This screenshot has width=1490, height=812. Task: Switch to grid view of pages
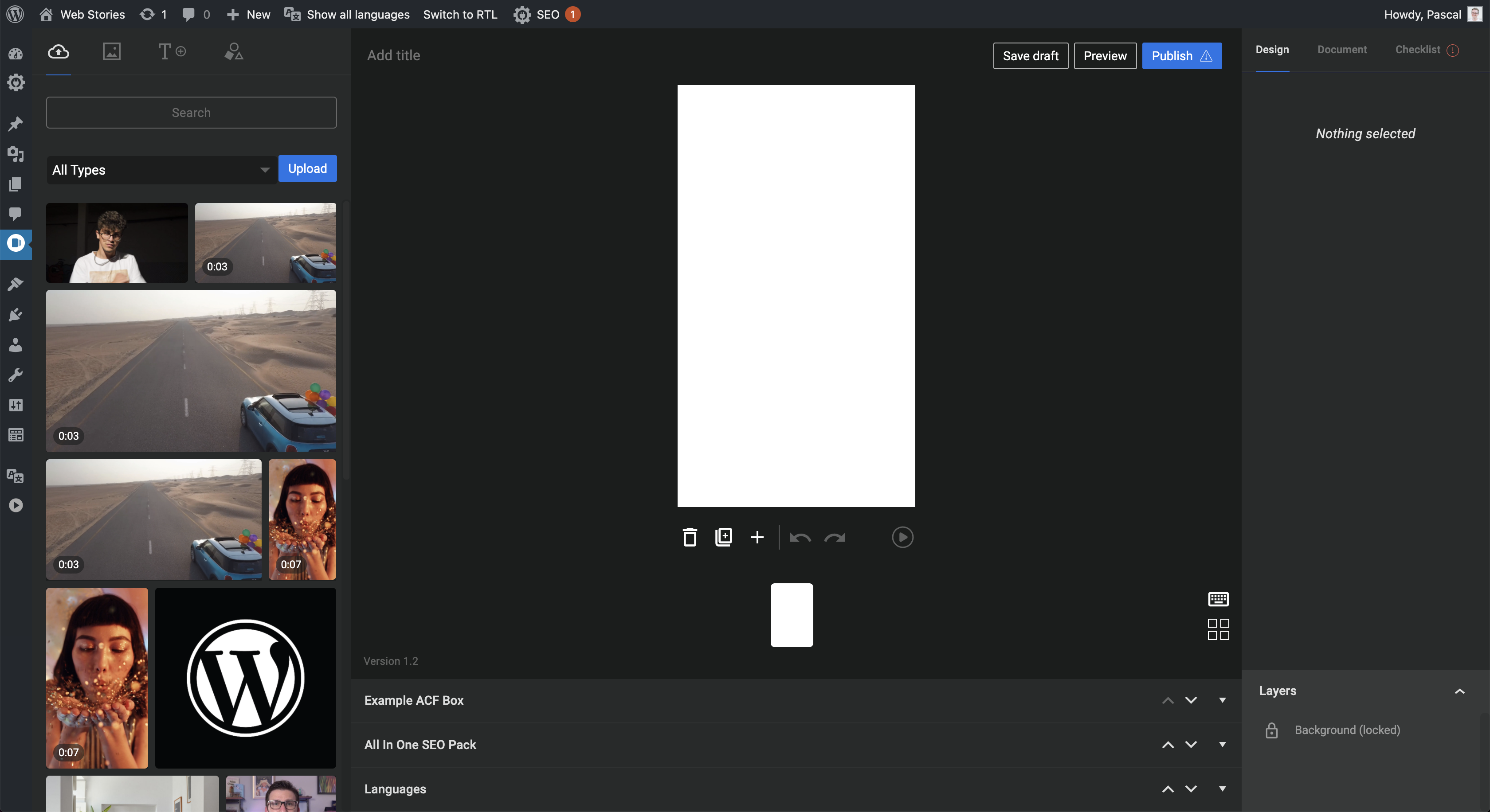[x=1218, y=629]
